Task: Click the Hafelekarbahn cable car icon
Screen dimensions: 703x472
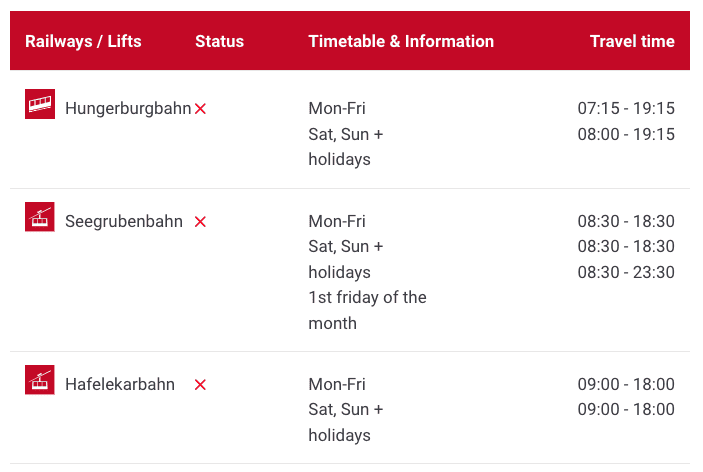Action: pos(40,380)
